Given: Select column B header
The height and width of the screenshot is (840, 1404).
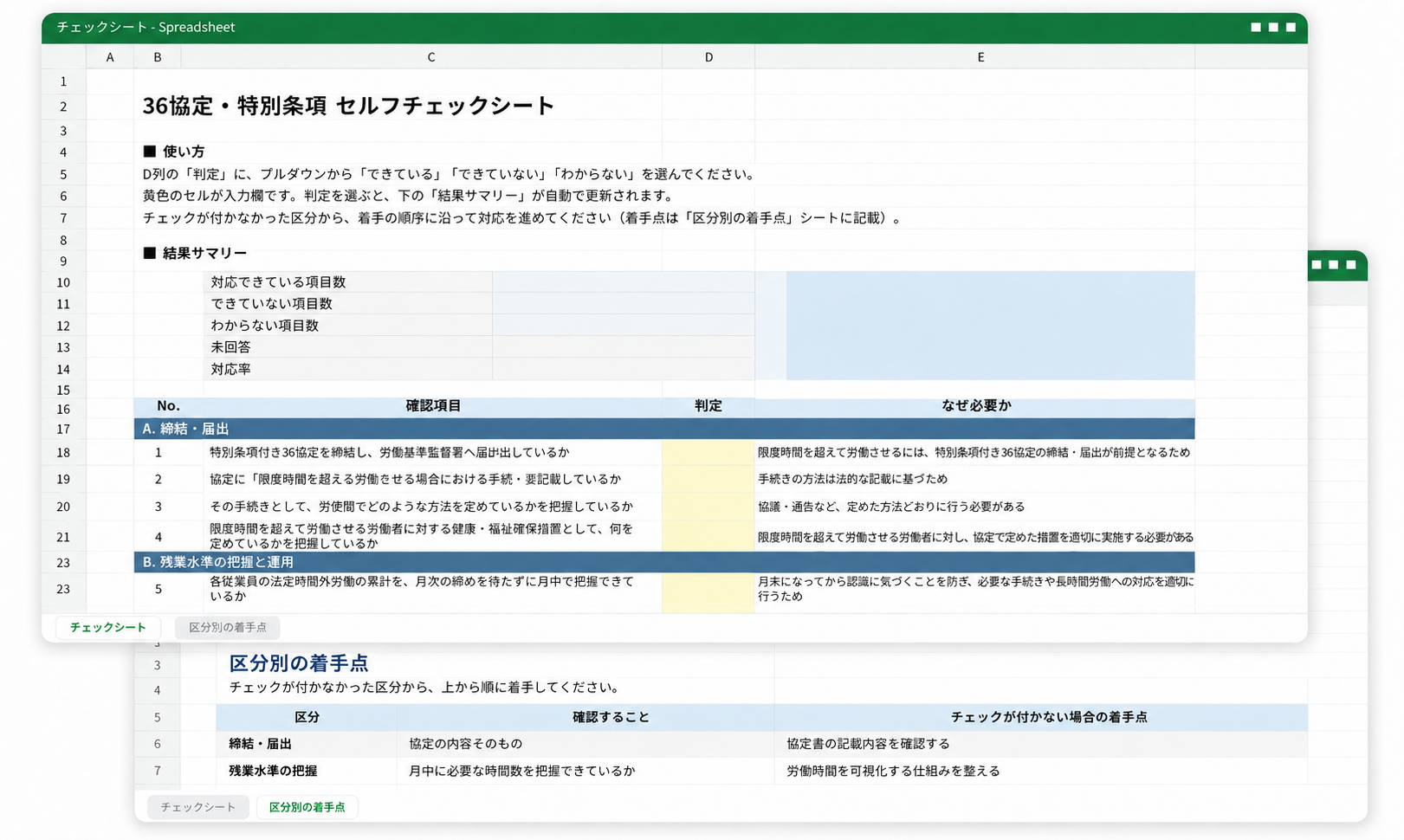Looking at the screenshot, I should click(158, 57).
